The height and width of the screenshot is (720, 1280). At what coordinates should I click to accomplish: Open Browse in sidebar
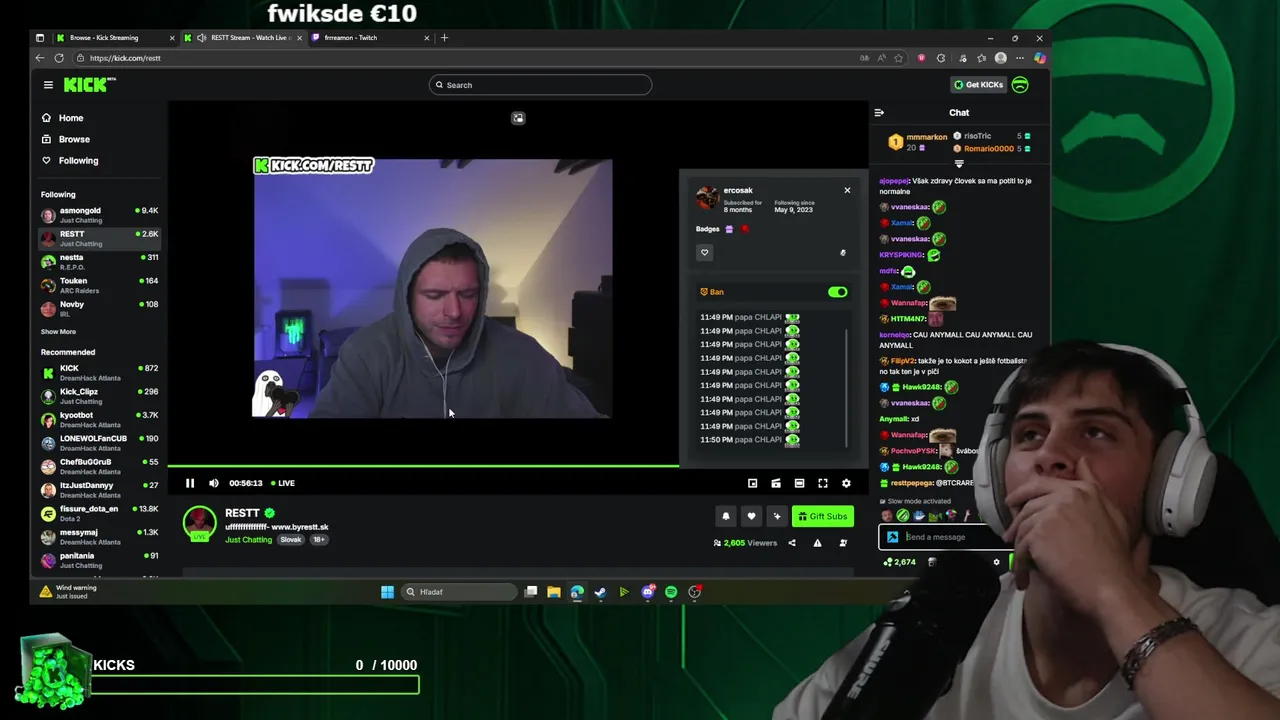click(73, 139)
